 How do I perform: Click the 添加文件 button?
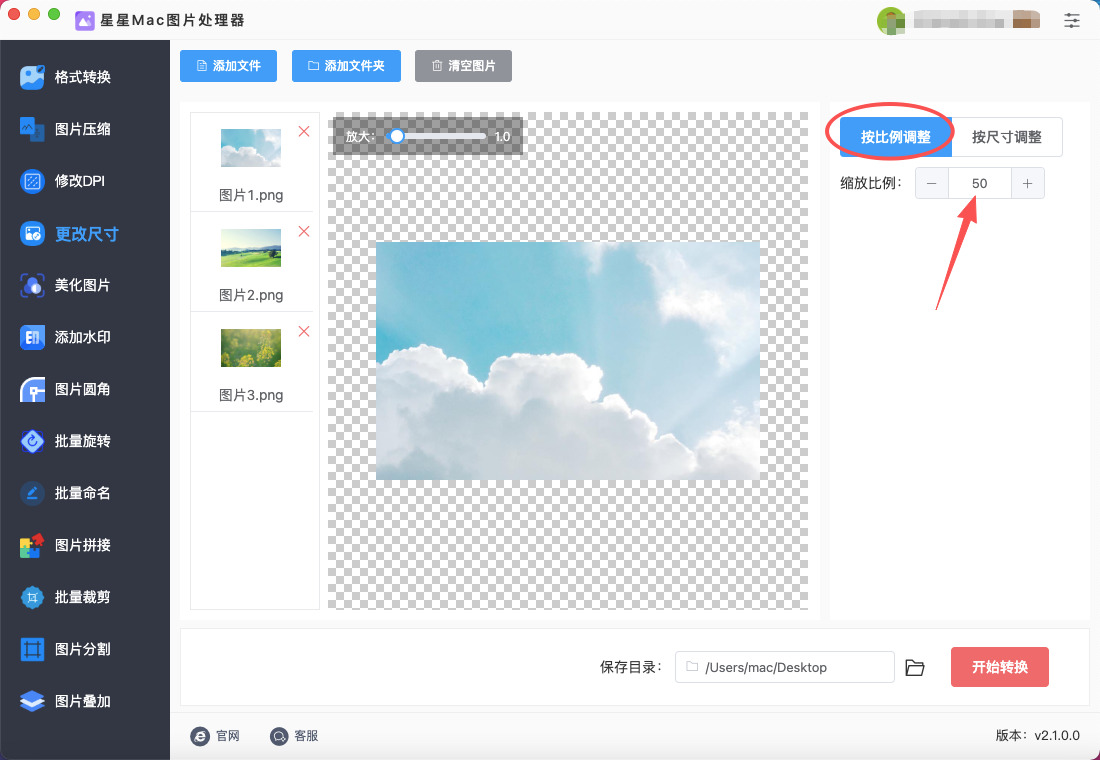228,66
